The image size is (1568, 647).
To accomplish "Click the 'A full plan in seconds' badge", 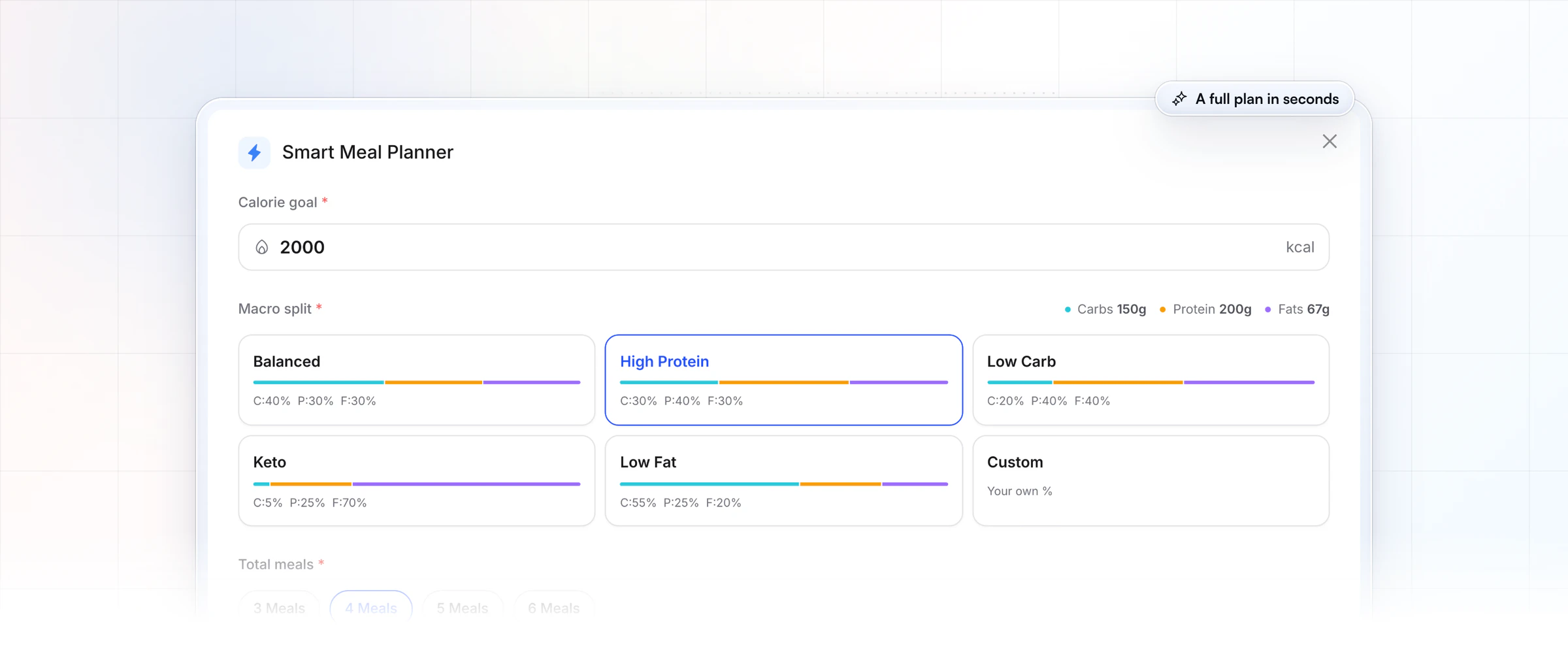I will point(1254,99).
